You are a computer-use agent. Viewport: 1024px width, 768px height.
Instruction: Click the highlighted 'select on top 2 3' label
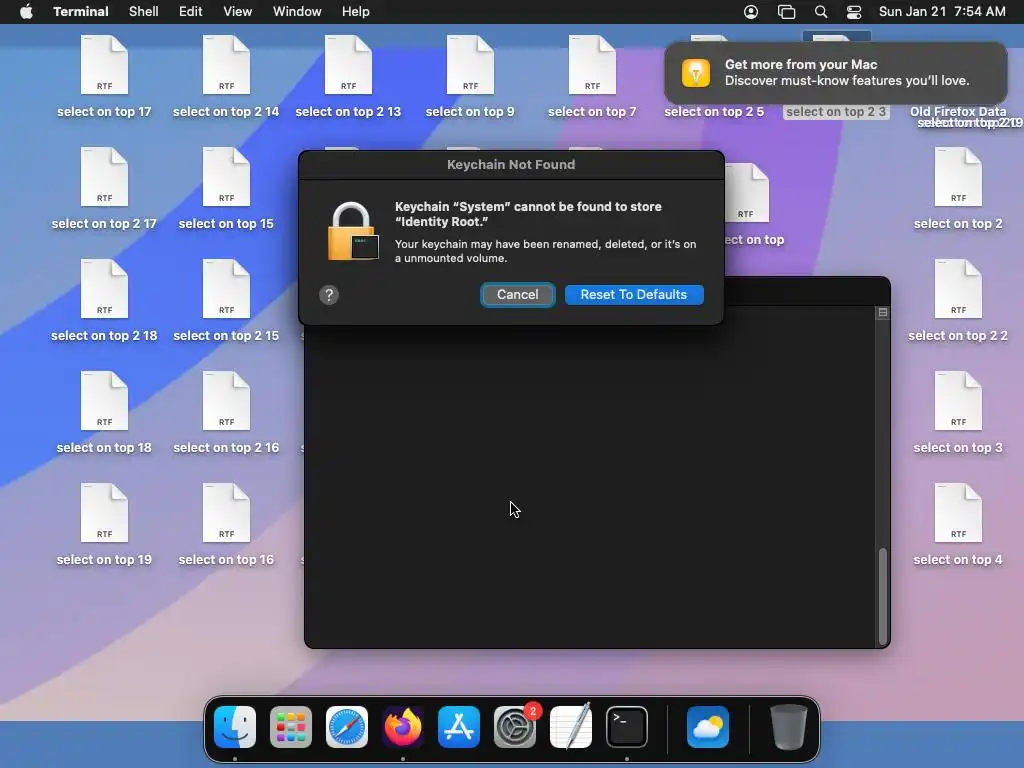pyautogui.click(x=836, y=112)
